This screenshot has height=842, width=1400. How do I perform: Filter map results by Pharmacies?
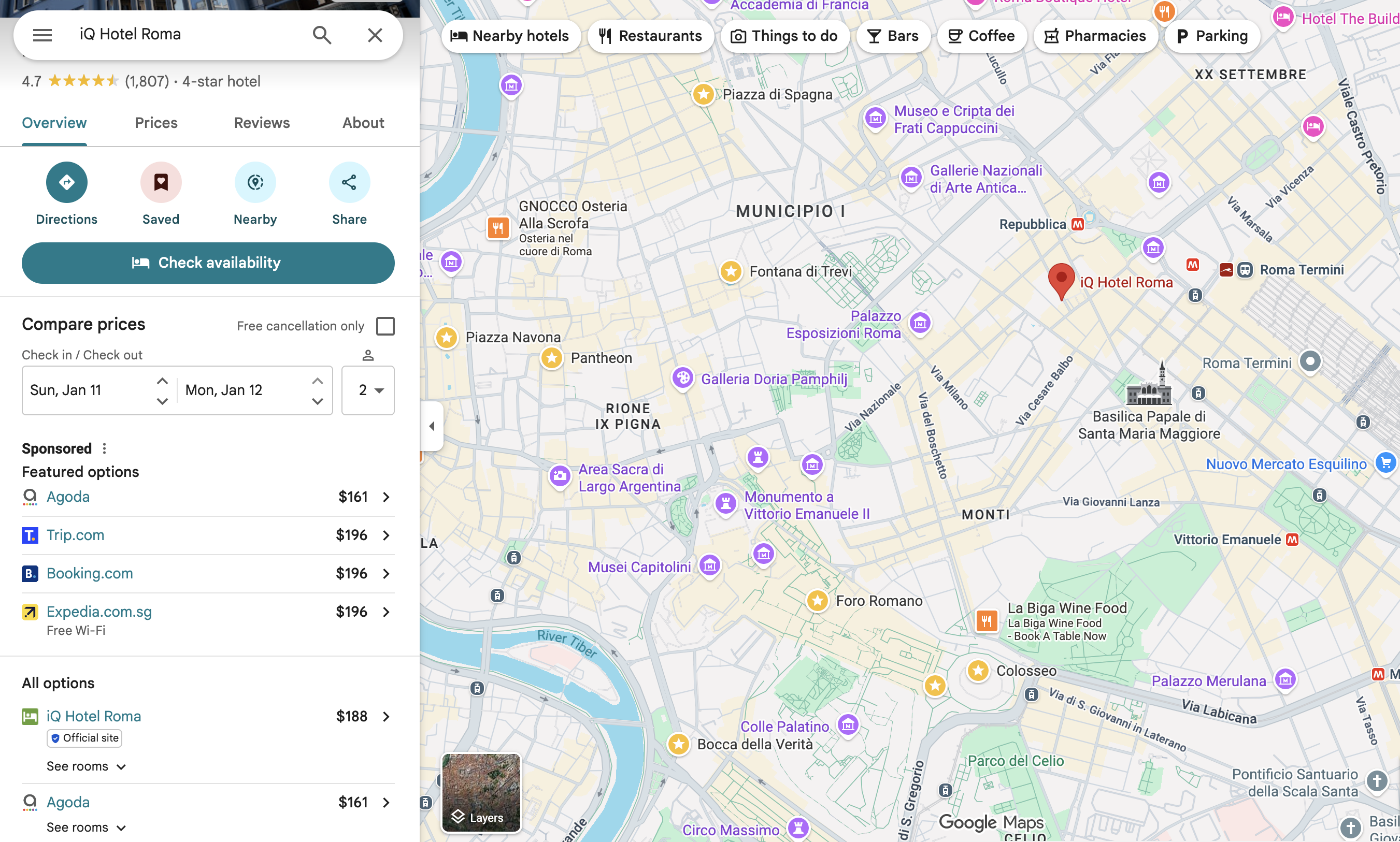click(x=1096, y=36)
